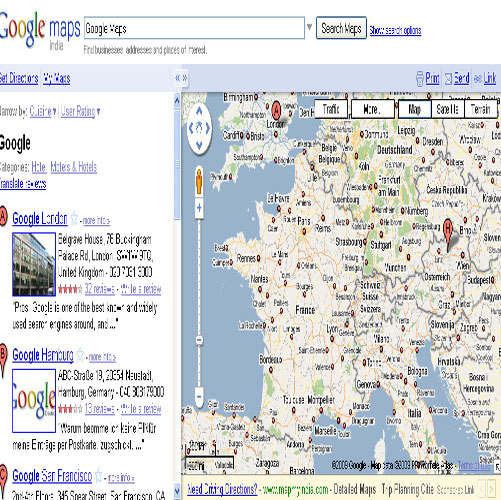501x500 pixels.
Task: Click the envelope icon next to Send
Action: [449, 79]
